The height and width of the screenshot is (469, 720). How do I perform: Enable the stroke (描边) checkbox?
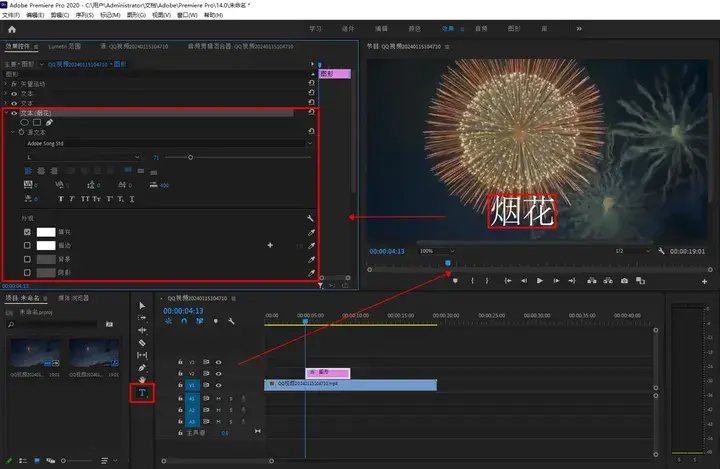[27, 245]
